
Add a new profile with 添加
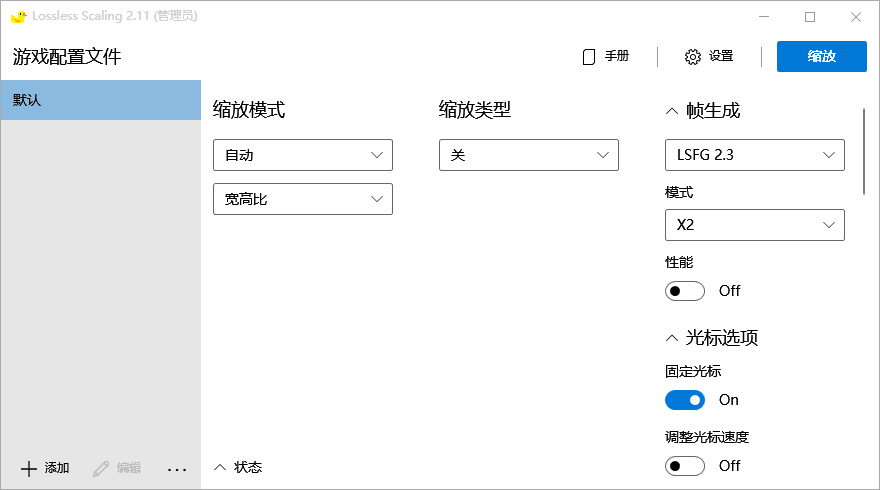click(45, 468)
